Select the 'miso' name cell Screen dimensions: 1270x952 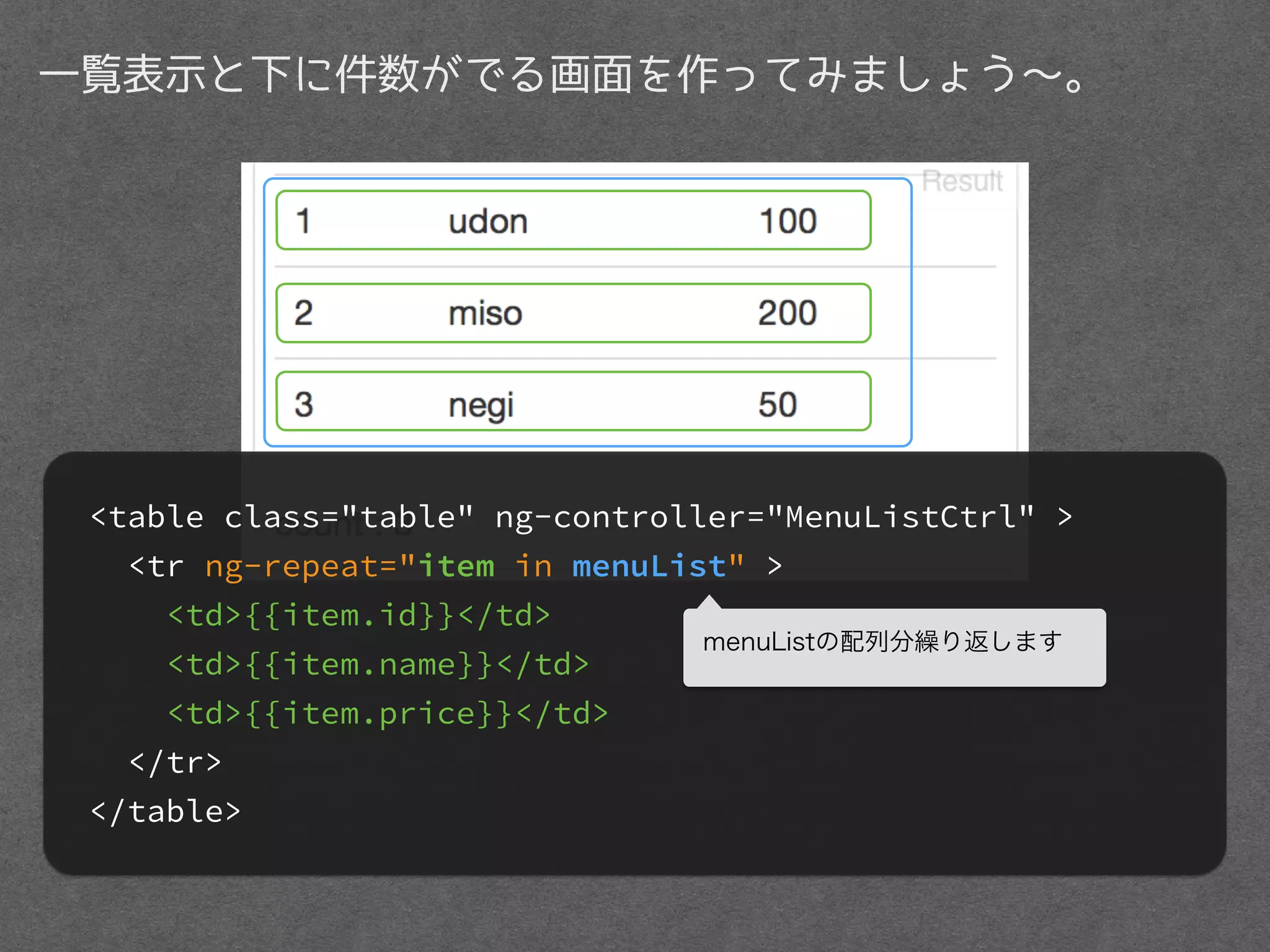pyautogui.click(x=486, y=313)
